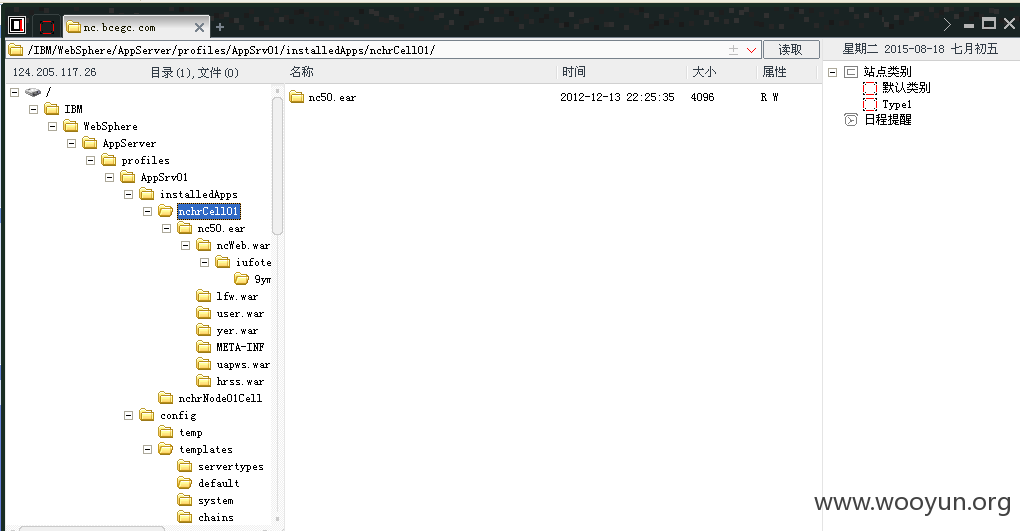This screenshot has height=531, width=1020.
Task: Click the META-INF folder icon
Action: tap(204, 347)
